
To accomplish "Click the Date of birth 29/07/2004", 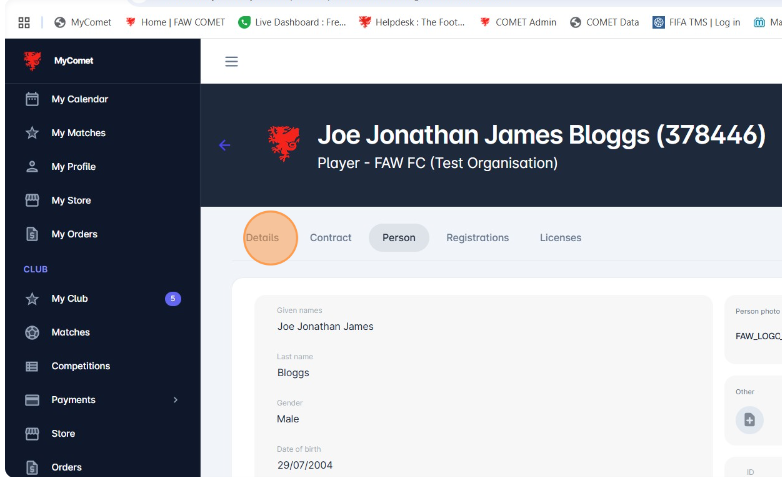I will pos(305,465).
